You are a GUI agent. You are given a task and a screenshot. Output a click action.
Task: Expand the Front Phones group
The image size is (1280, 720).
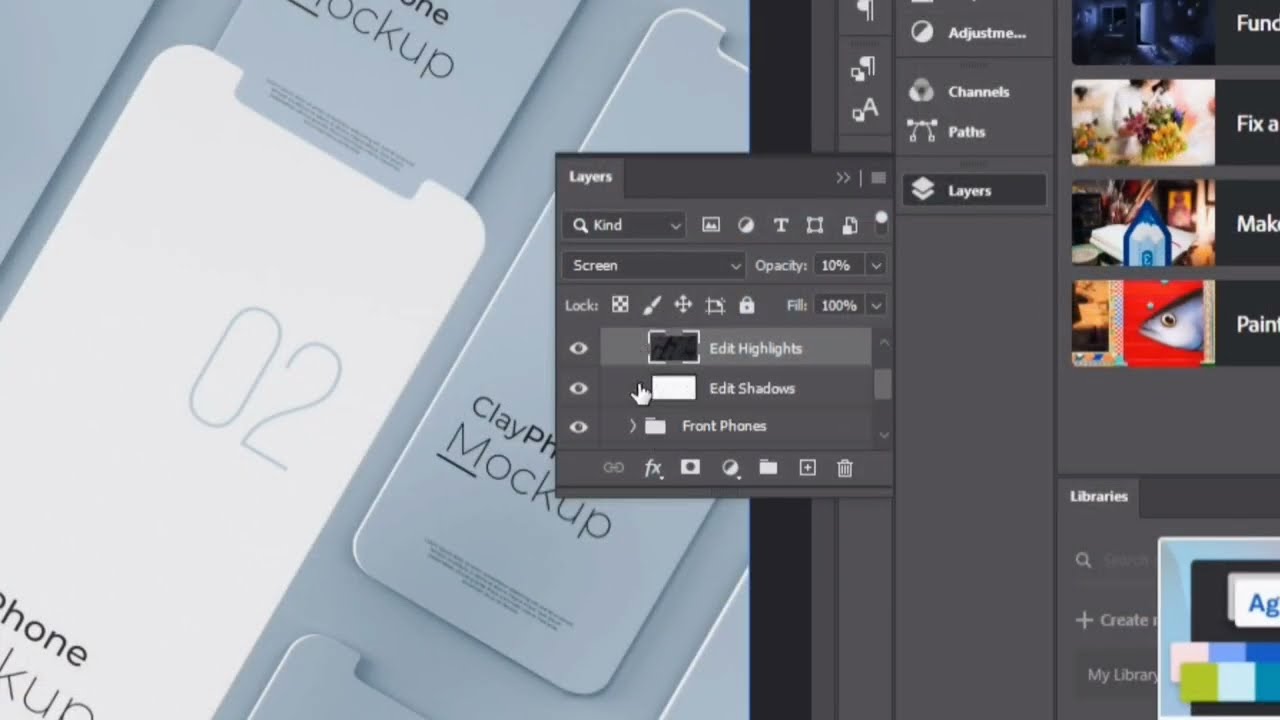(x=632, y=426)
